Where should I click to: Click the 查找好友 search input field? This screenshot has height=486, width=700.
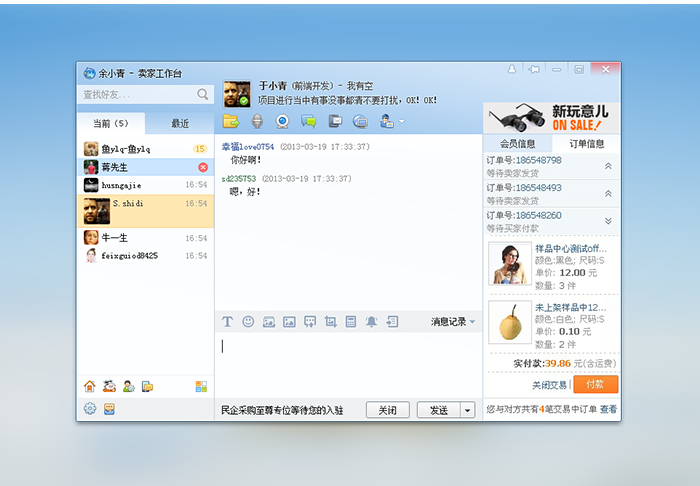point(136,95)
